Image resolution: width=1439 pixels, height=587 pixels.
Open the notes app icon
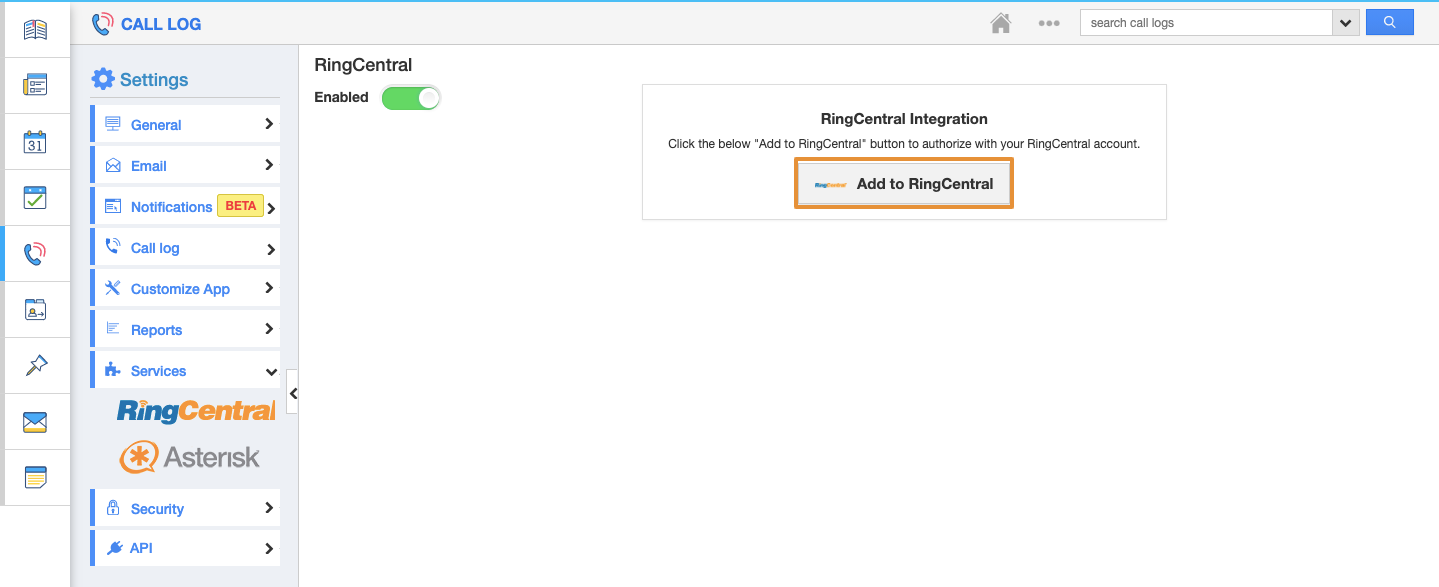coord(35,478)
